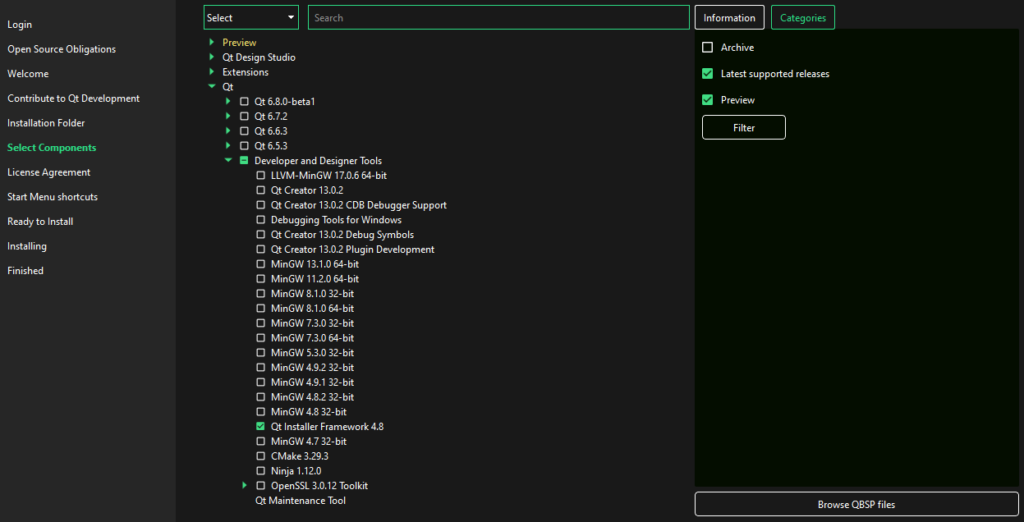
Task: Select the Qt Design Studio label
Action: pyautogui.click(x=259, y=57)
